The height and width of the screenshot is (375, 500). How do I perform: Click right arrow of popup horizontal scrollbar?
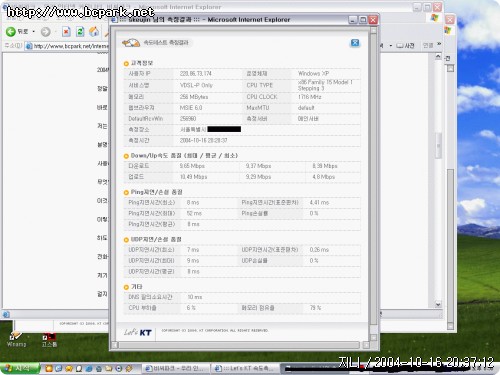366,345
